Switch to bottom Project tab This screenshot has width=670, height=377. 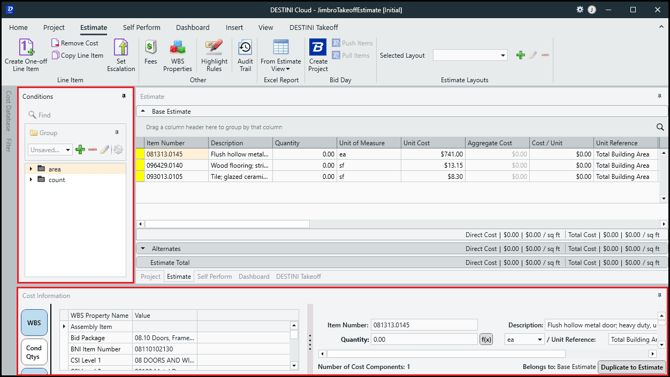[x=150, y=277]
